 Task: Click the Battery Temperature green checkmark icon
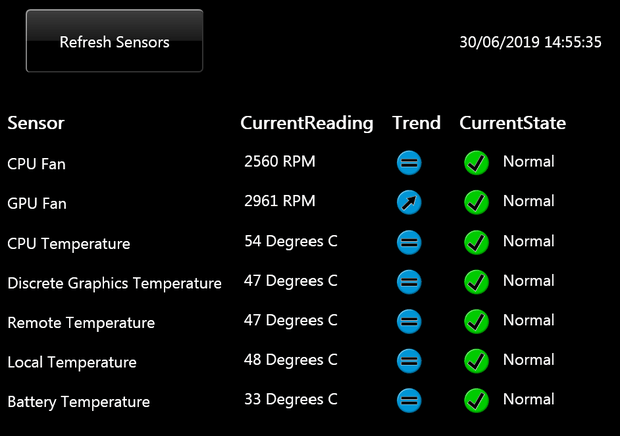(476, 401)
